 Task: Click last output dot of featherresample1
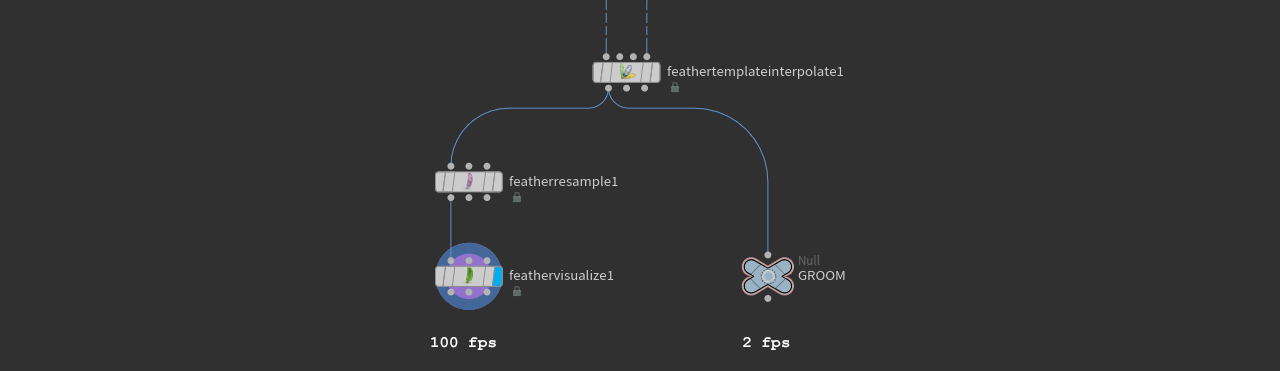coord(487,197)
